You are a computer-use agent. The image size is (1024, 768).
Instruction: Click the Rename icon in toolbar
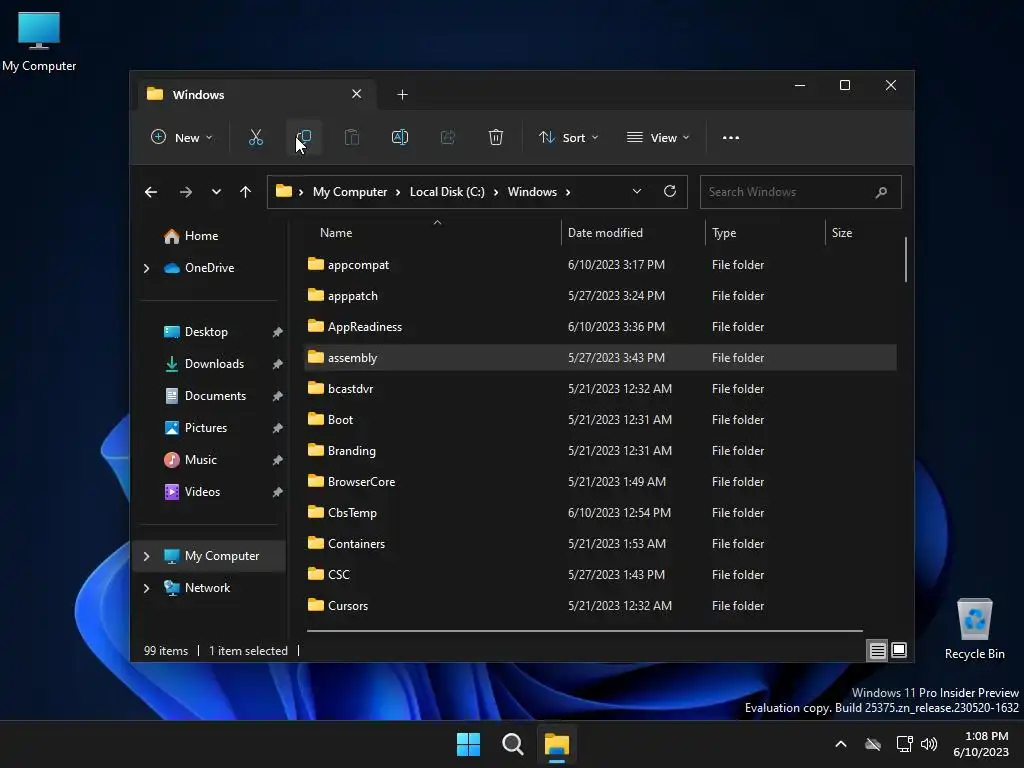coord(400,138)
